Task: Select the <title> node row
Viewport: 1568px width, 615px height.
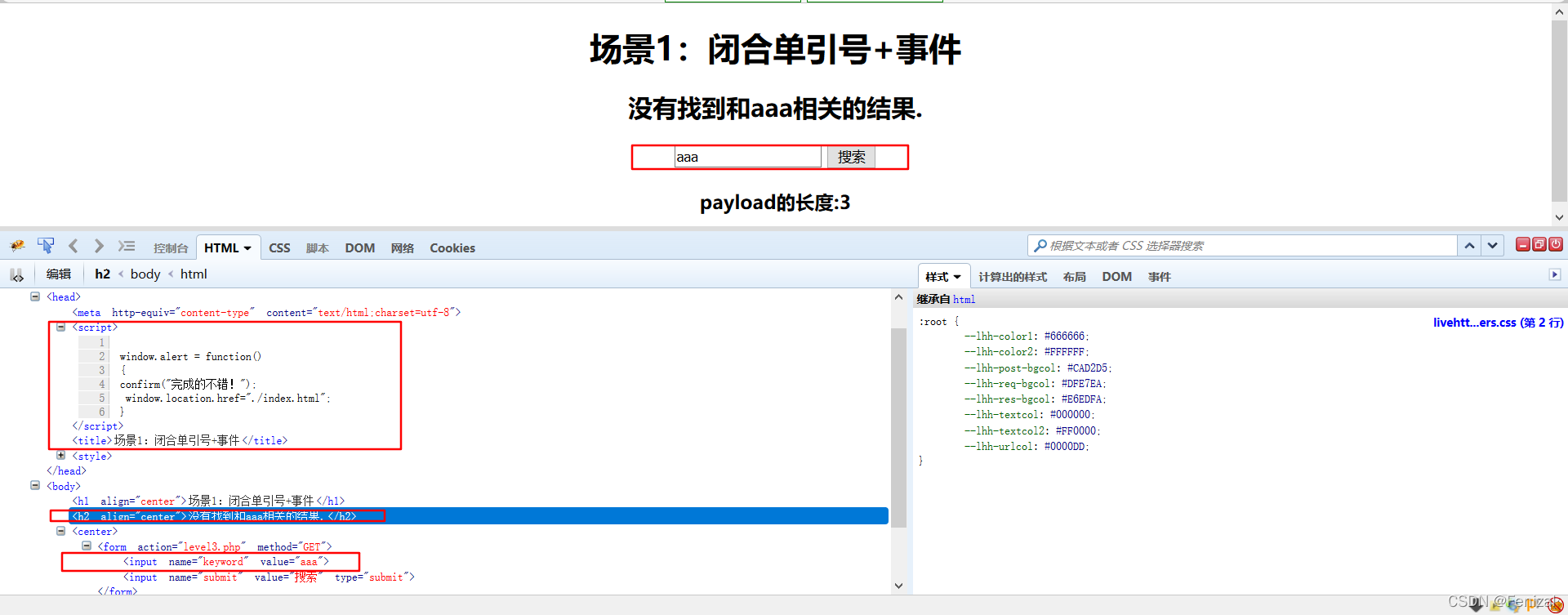Action: [180, 440]
